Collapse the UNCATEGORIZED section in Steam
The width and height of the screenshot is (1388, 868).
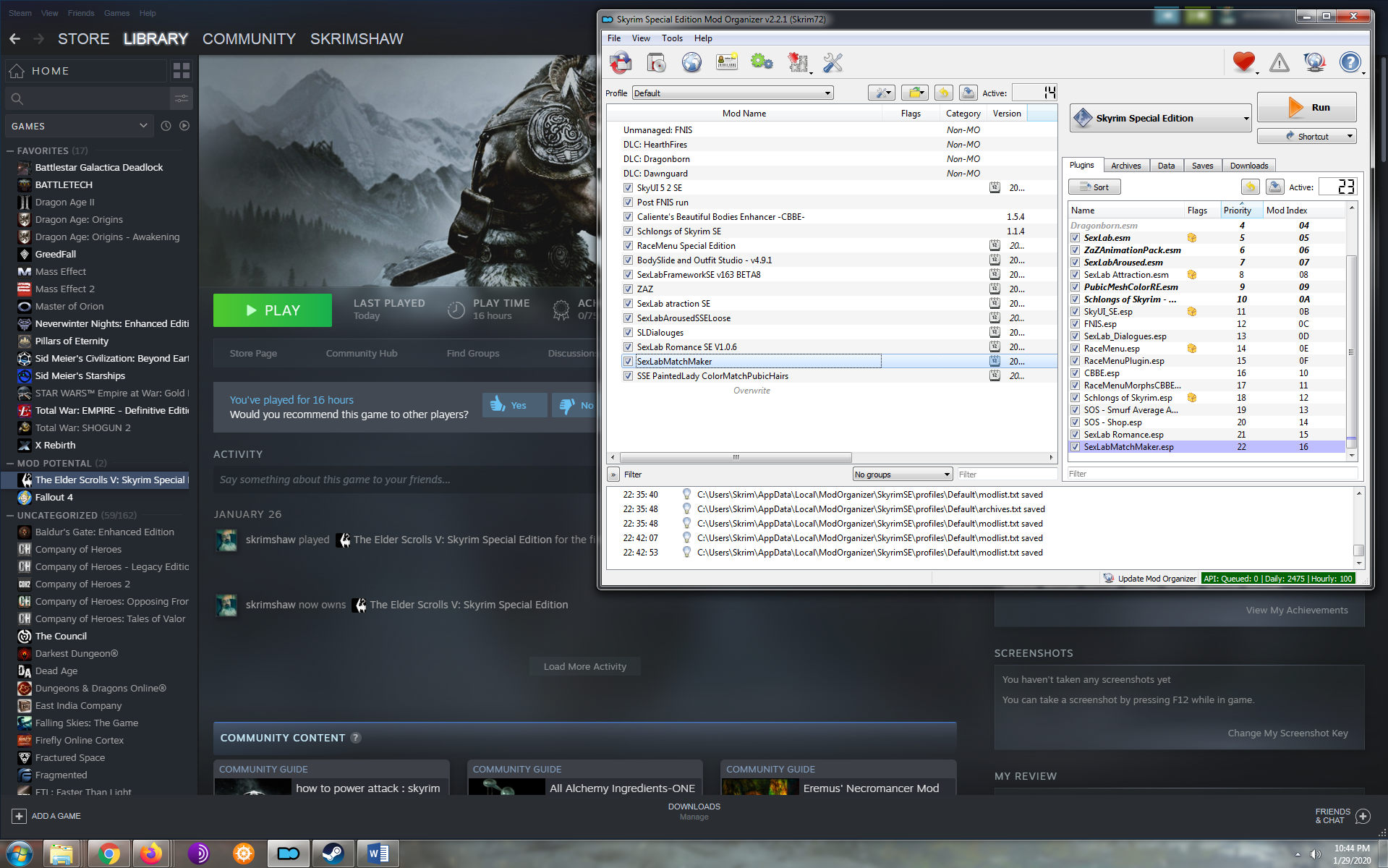[x=10, y=516]
